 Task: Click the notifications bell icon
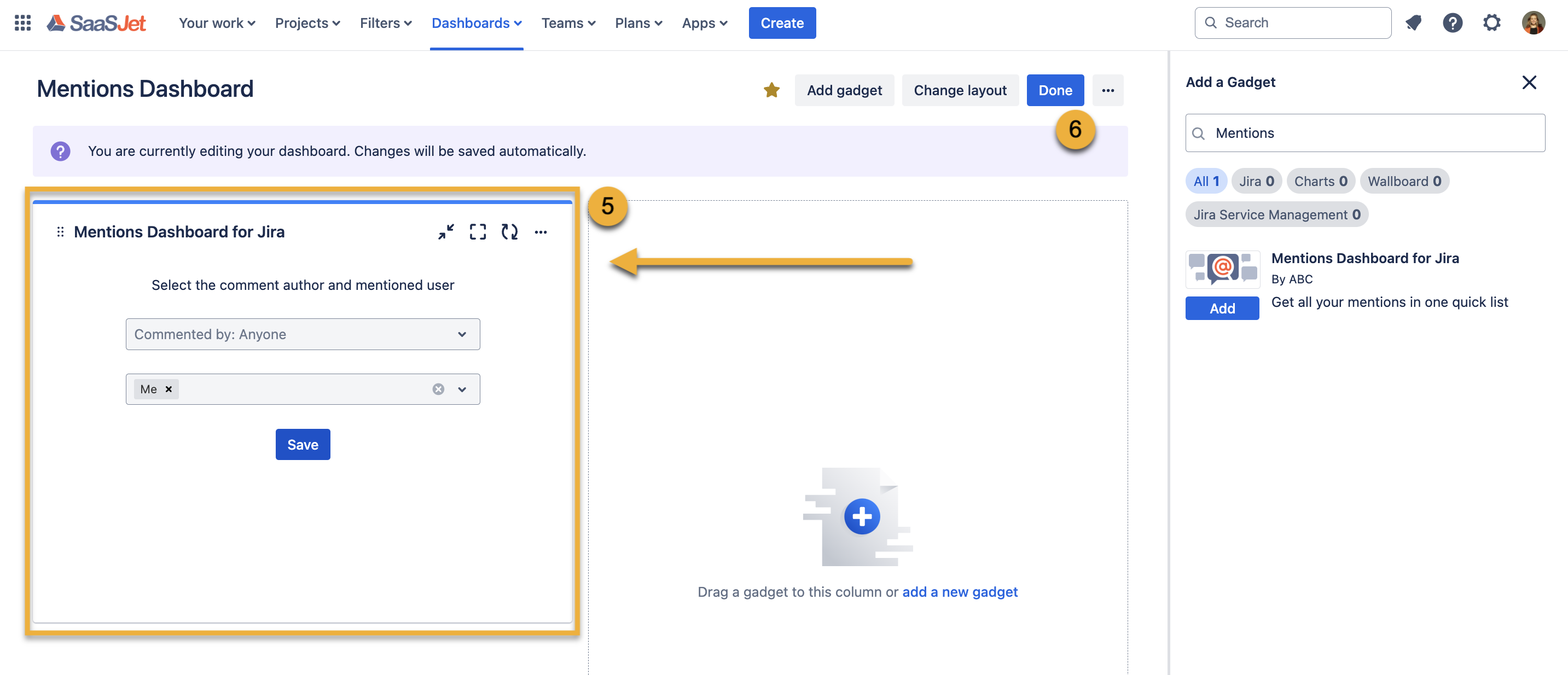tap(1413, 23)
